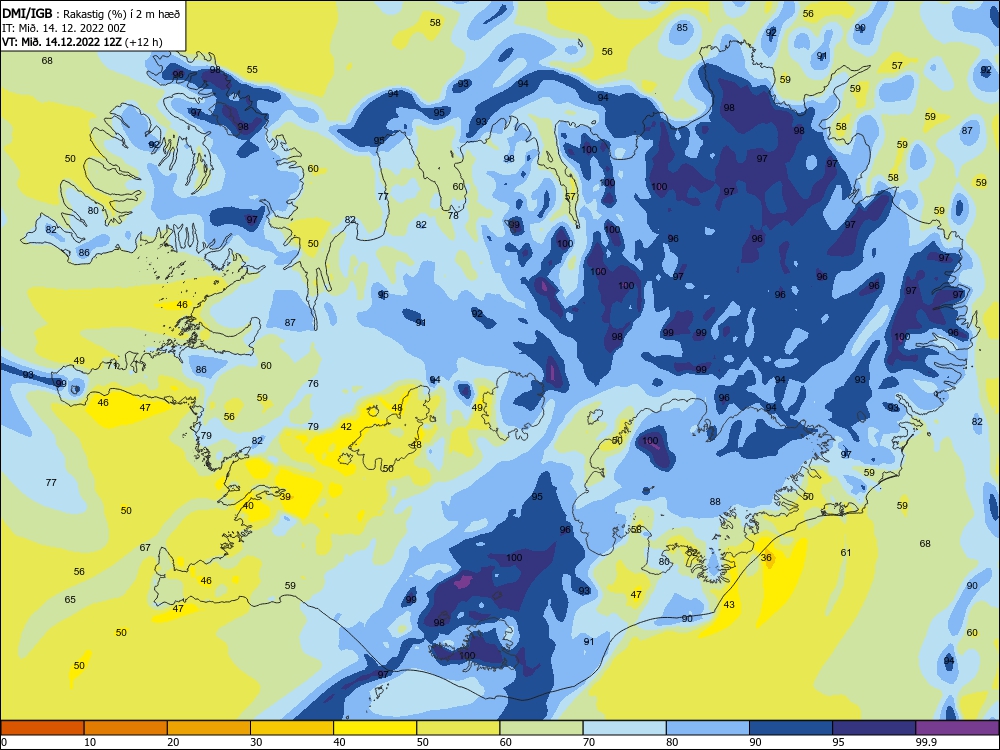
Task: Click the map value '65' off the southwest coast
Action: pos(70,599)
